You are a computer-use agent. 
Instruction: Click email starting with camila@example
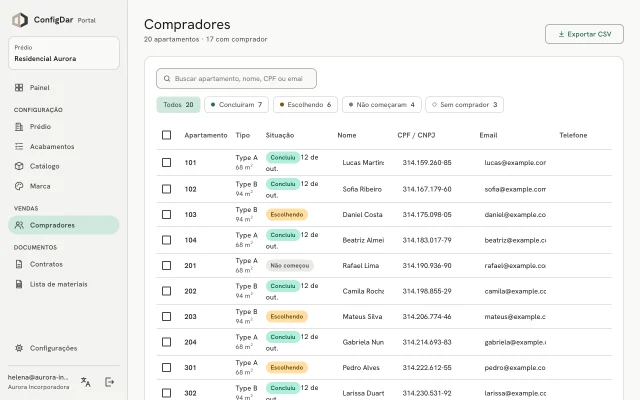(515, 291)
